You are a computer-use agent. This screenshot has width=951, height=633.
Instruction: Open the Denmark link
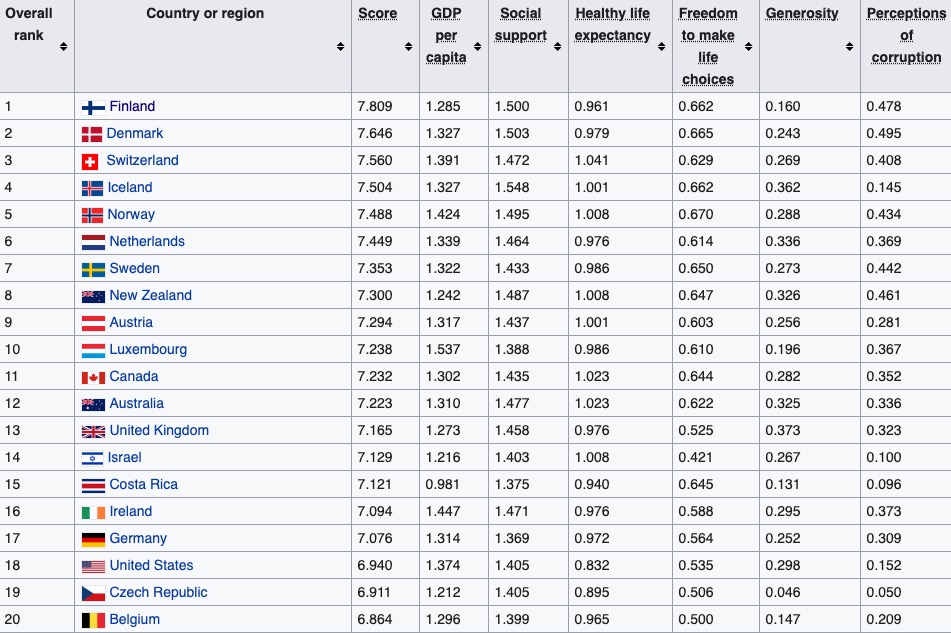point(135,133)
